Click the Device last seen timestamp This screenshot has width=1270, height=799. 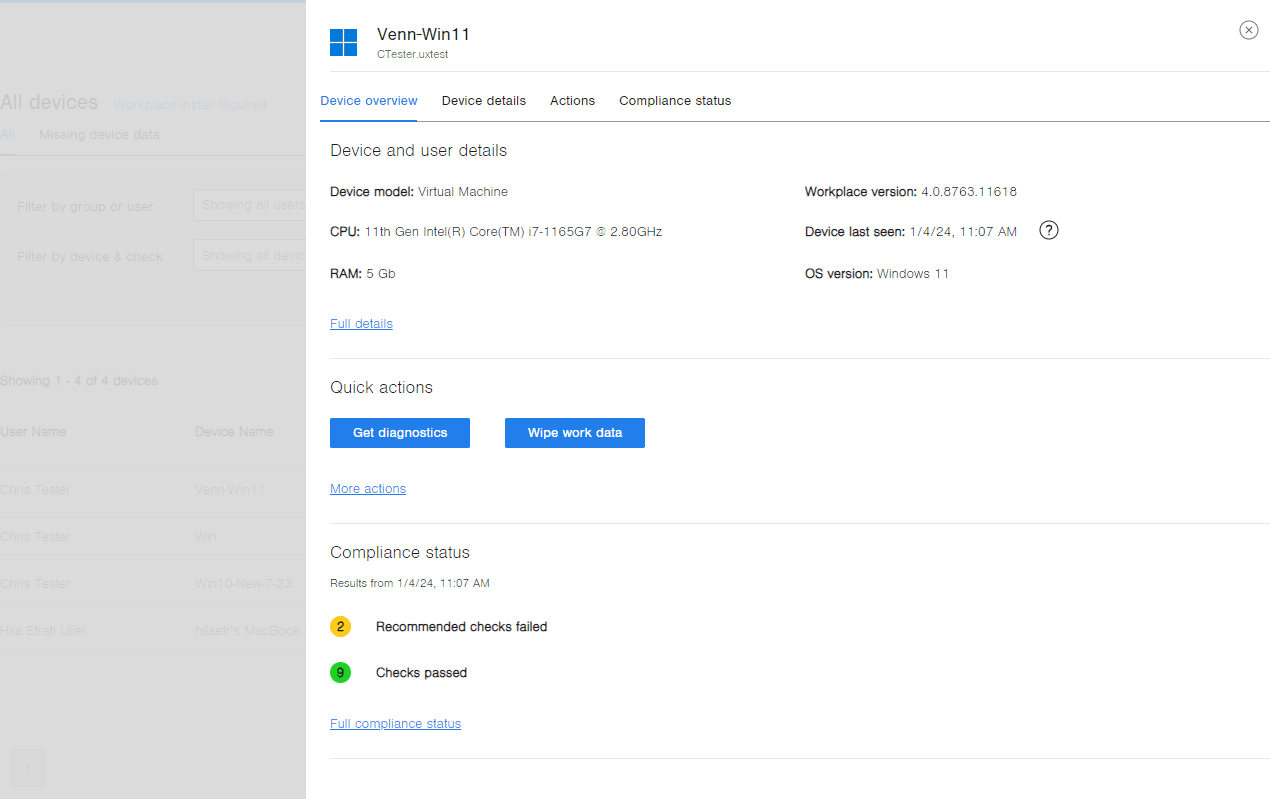click(963, 232)
